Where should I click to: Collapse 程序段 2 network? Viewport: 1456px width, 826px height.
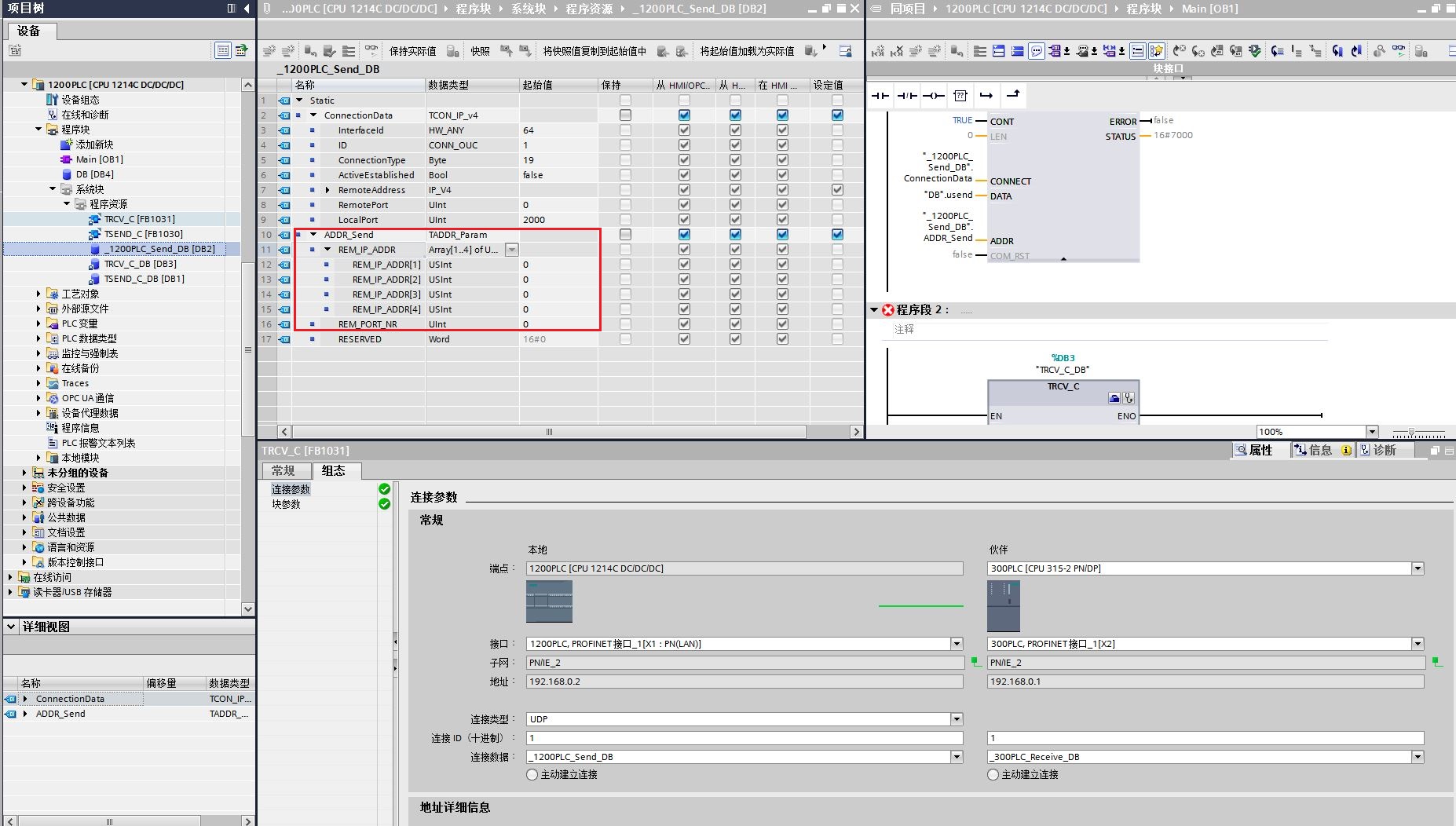coord(873,310)
